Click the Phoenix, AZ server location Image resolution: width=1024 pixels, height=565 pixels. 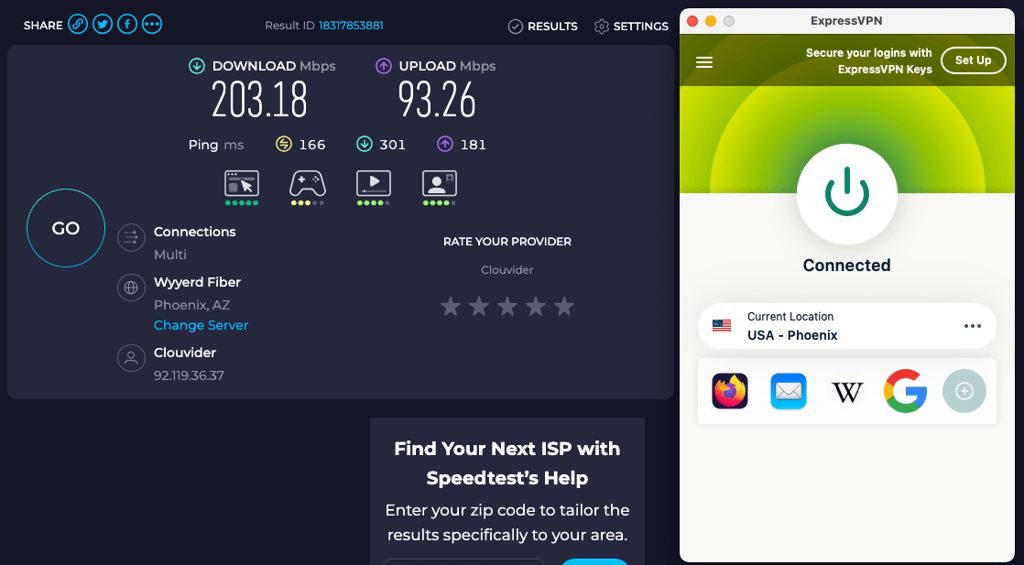[192, 305]
